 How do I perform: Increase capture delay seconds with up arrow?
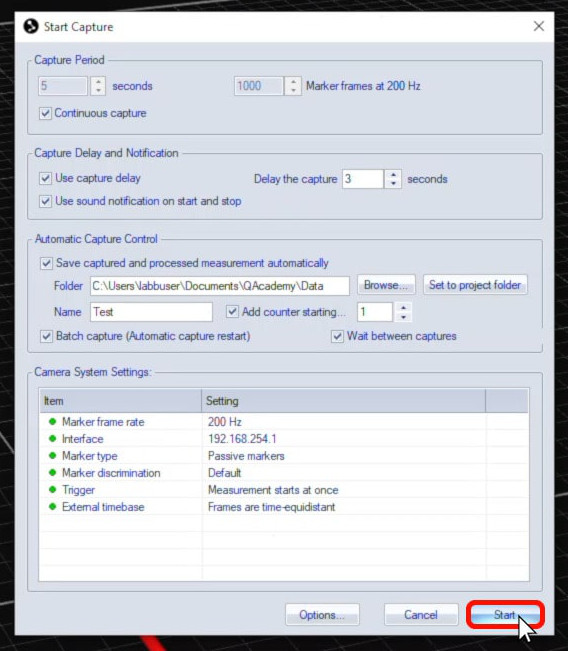[393, 175]
